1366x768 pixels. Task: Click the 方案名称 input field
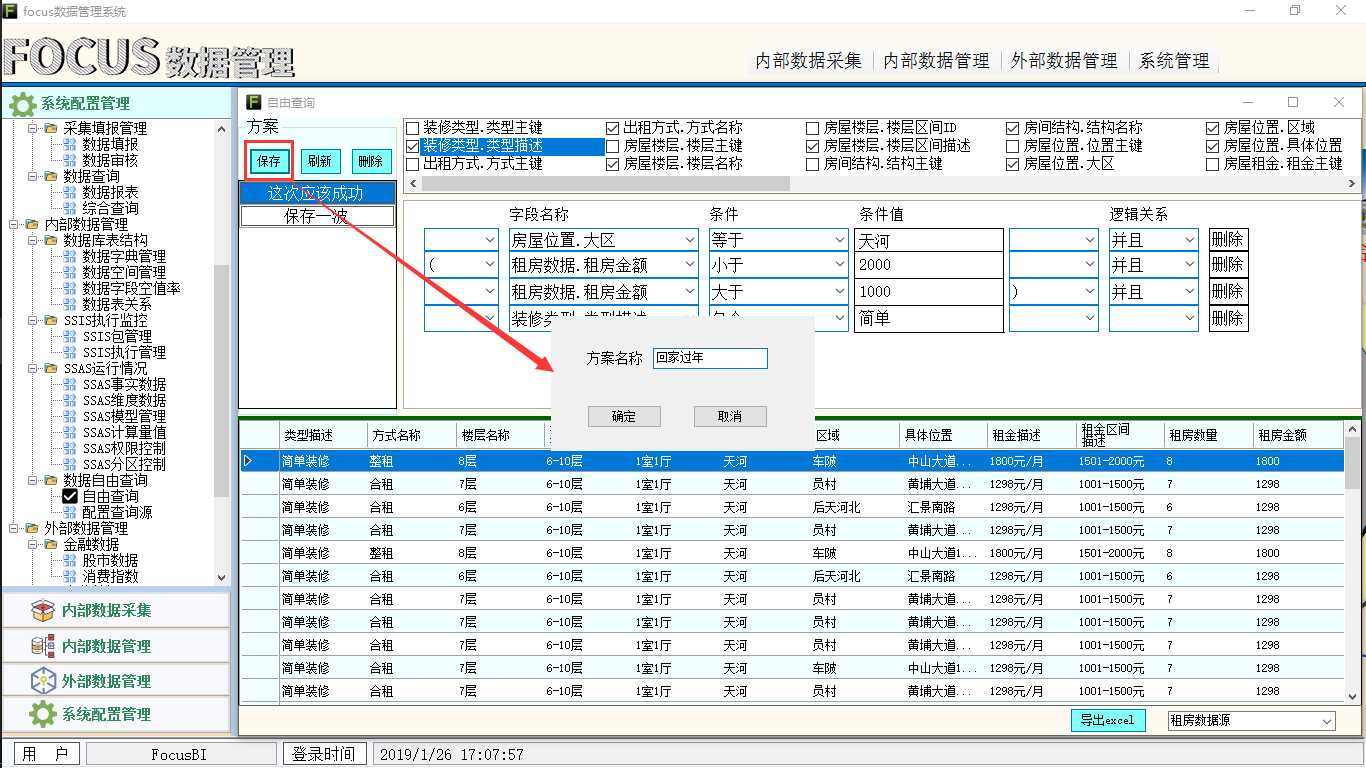tap(710, 358)
